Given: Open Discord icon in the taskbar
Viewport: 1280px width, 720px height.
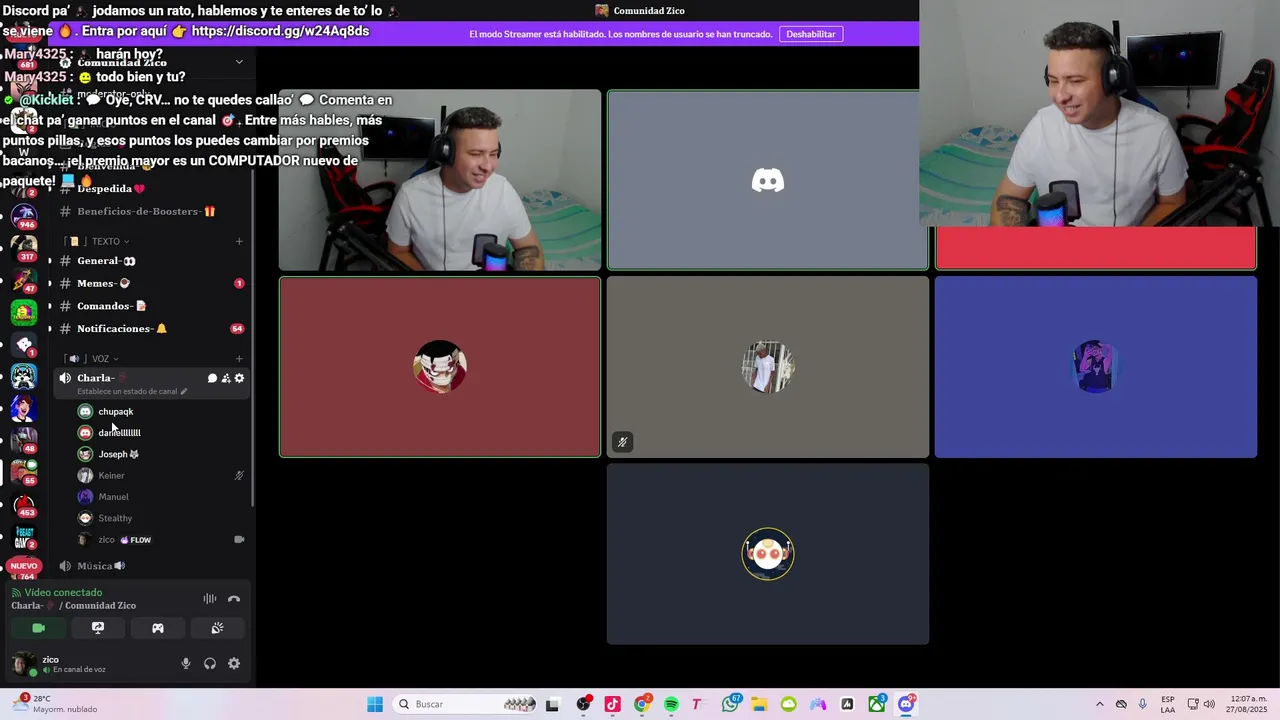Looking at the screenshot, I should click(x=906, y=704).
